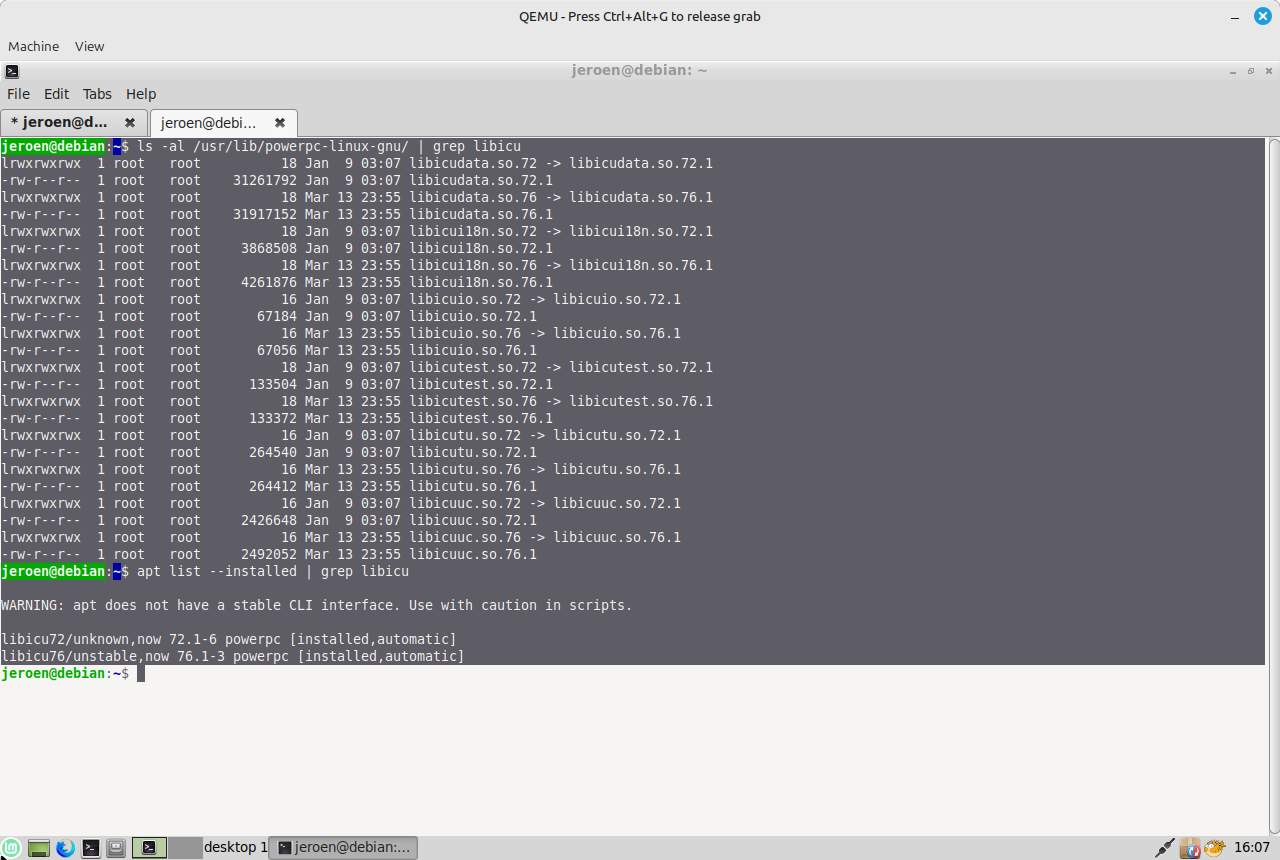This screenshot has height=860, width=1280.
Task: Click the terminal window icon in titlebar
Action: click(11, 71)
